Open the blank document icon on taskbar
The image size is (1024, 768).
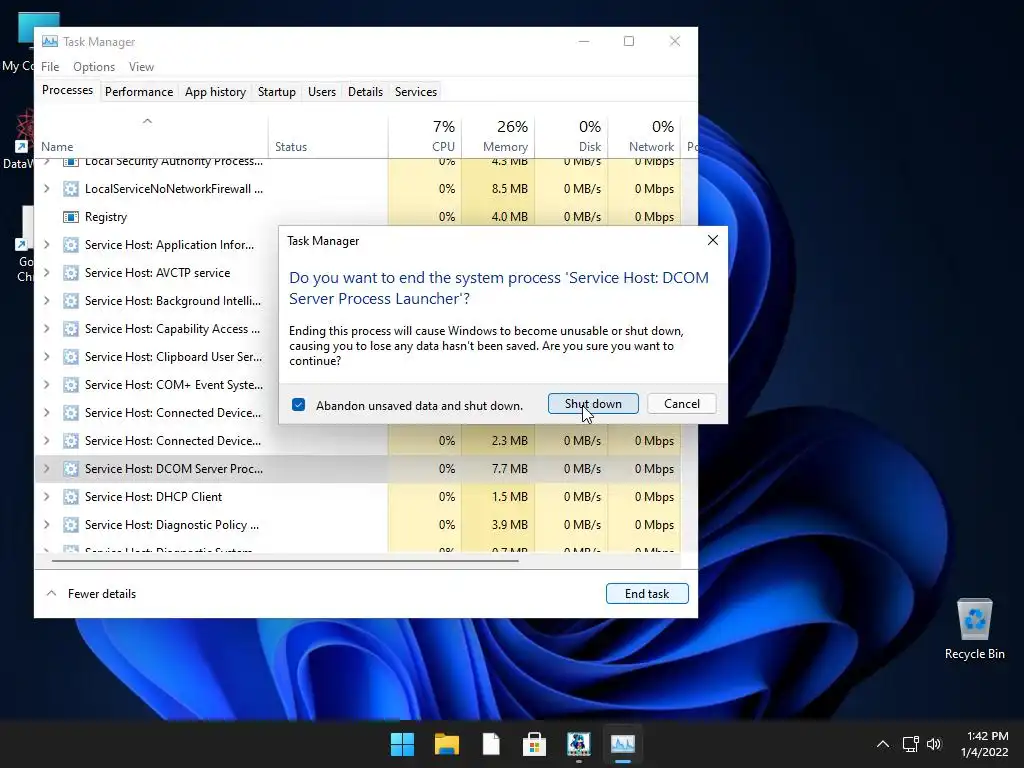[491, 744]
